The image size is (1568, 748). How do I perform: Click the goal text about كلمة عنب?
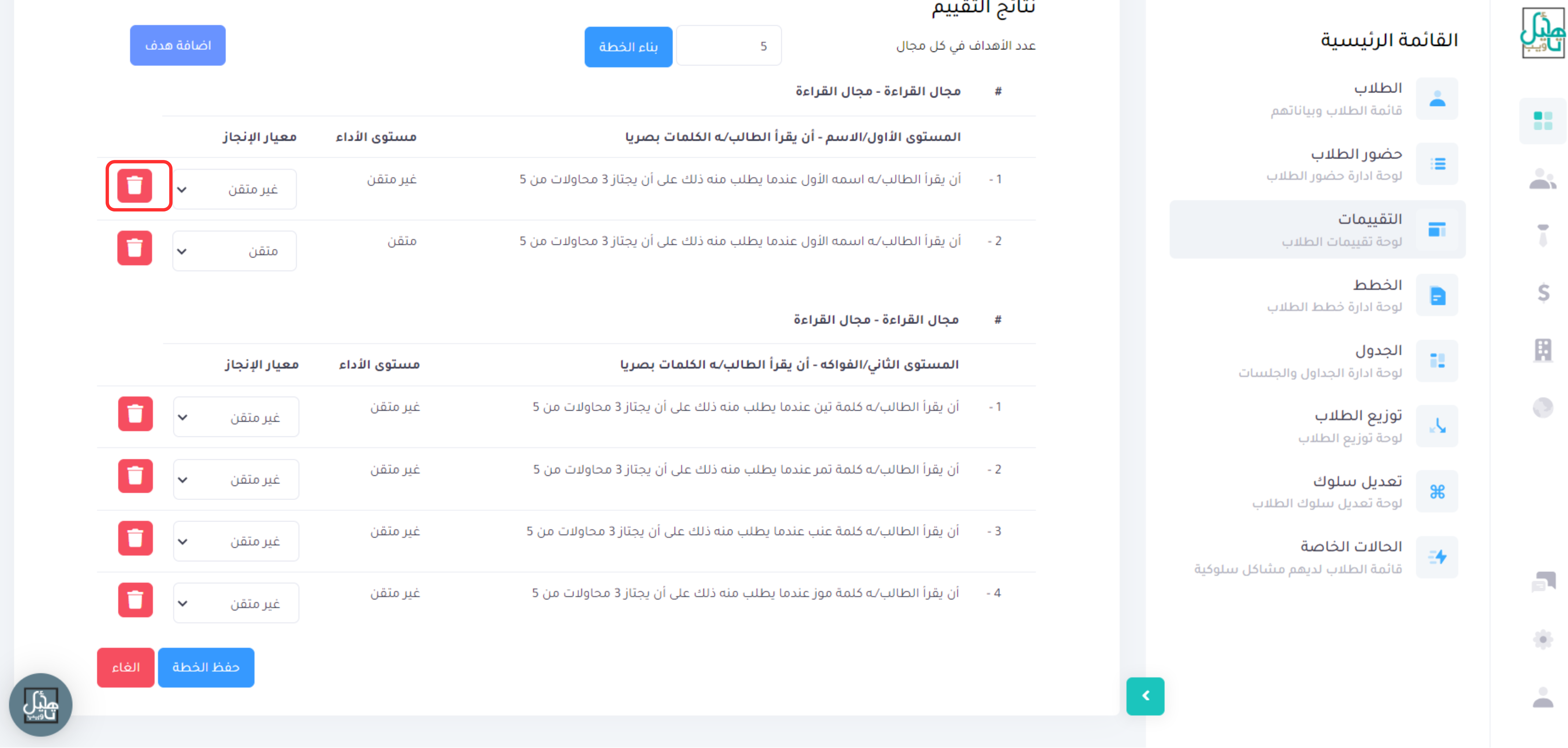743,531
